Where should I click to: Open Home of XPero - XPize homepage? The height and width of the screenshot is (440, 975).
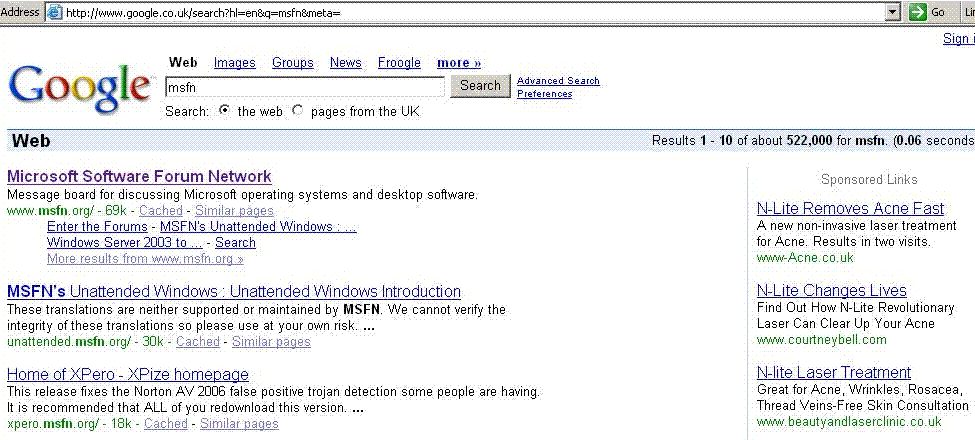(x=127, y=375)
